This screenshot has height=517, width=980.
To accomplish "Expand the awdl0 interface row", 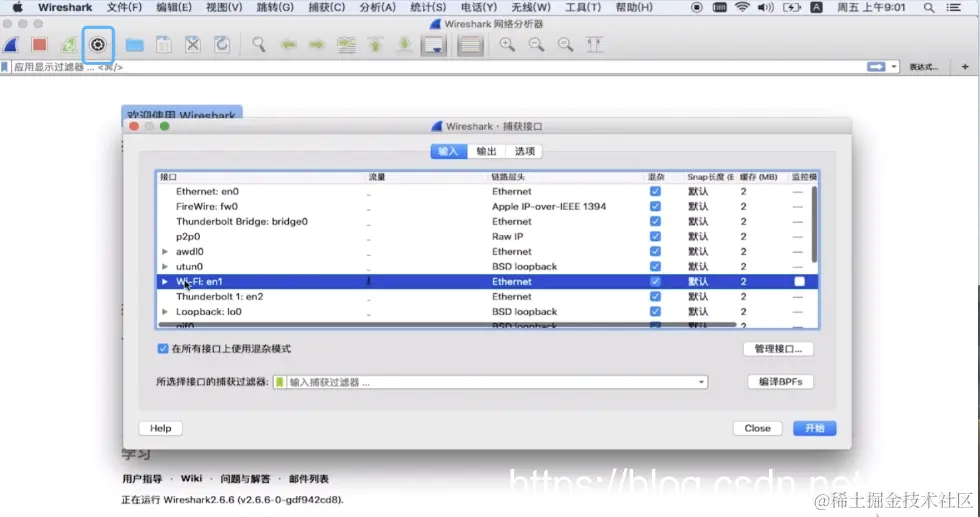I will point(165,251).
